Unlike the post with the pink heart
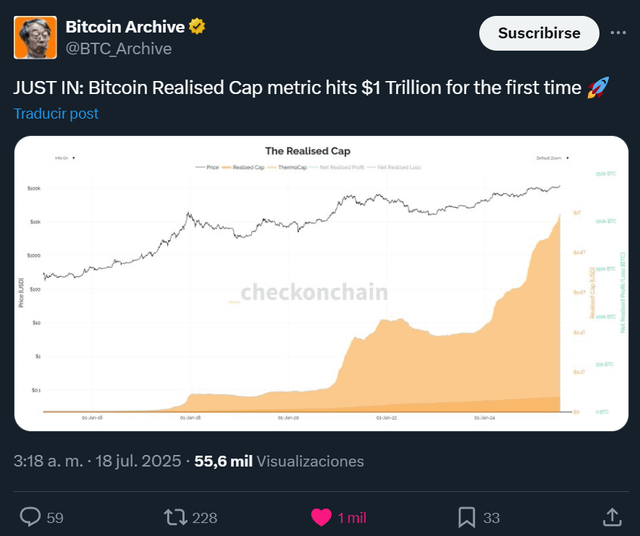 click(321, 517)
